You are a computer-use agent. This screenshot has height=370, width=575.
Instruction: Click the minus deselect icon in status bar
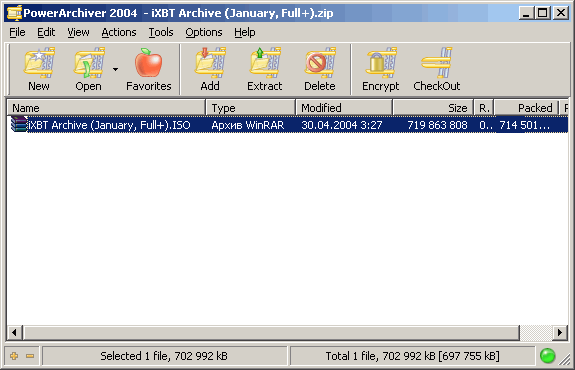[30, 356]
